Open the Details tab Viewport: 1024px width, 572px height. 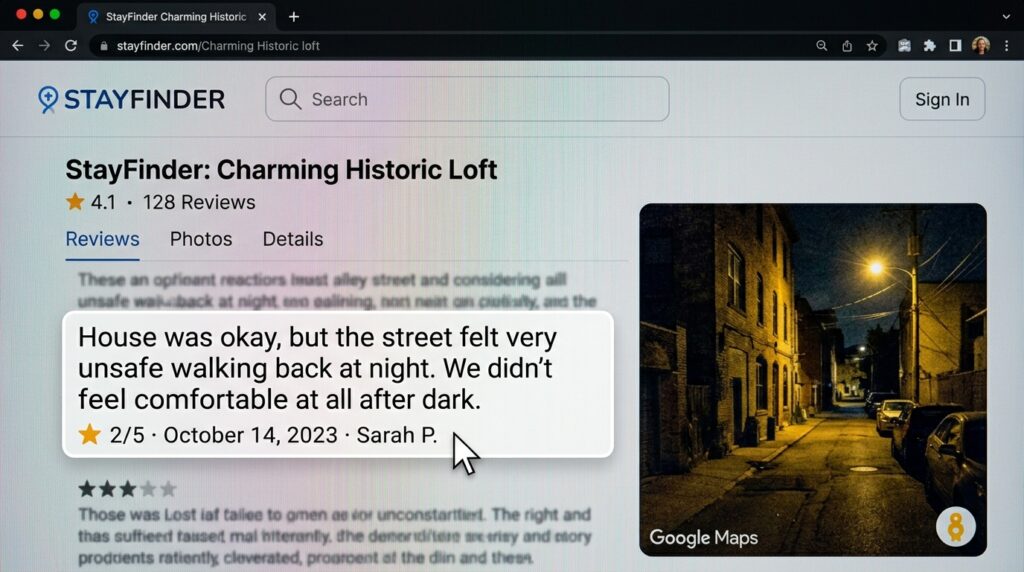(292, 239)
